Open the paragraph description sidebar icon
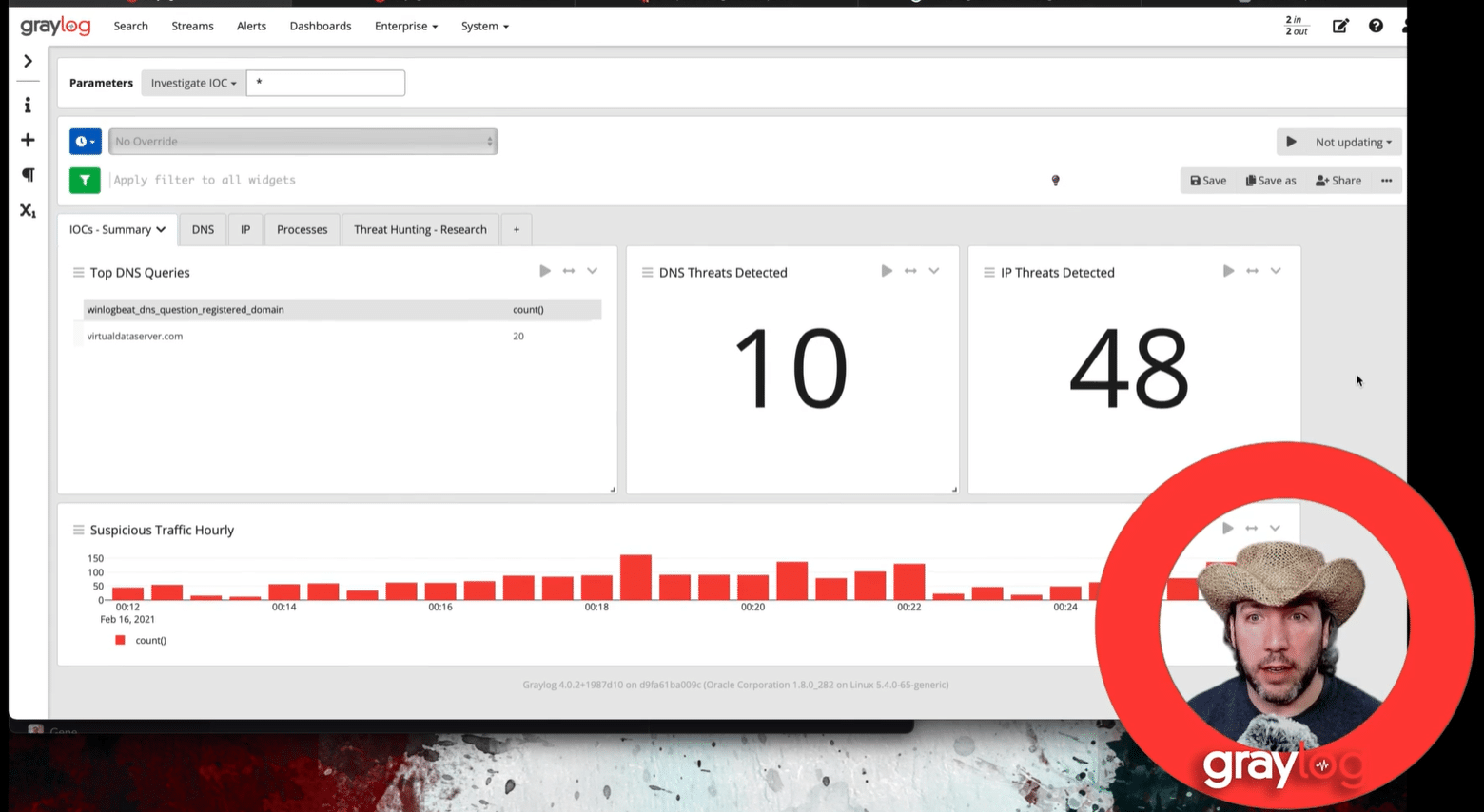The height and width of the screenshot is (812, 1484). coord(28,175)
